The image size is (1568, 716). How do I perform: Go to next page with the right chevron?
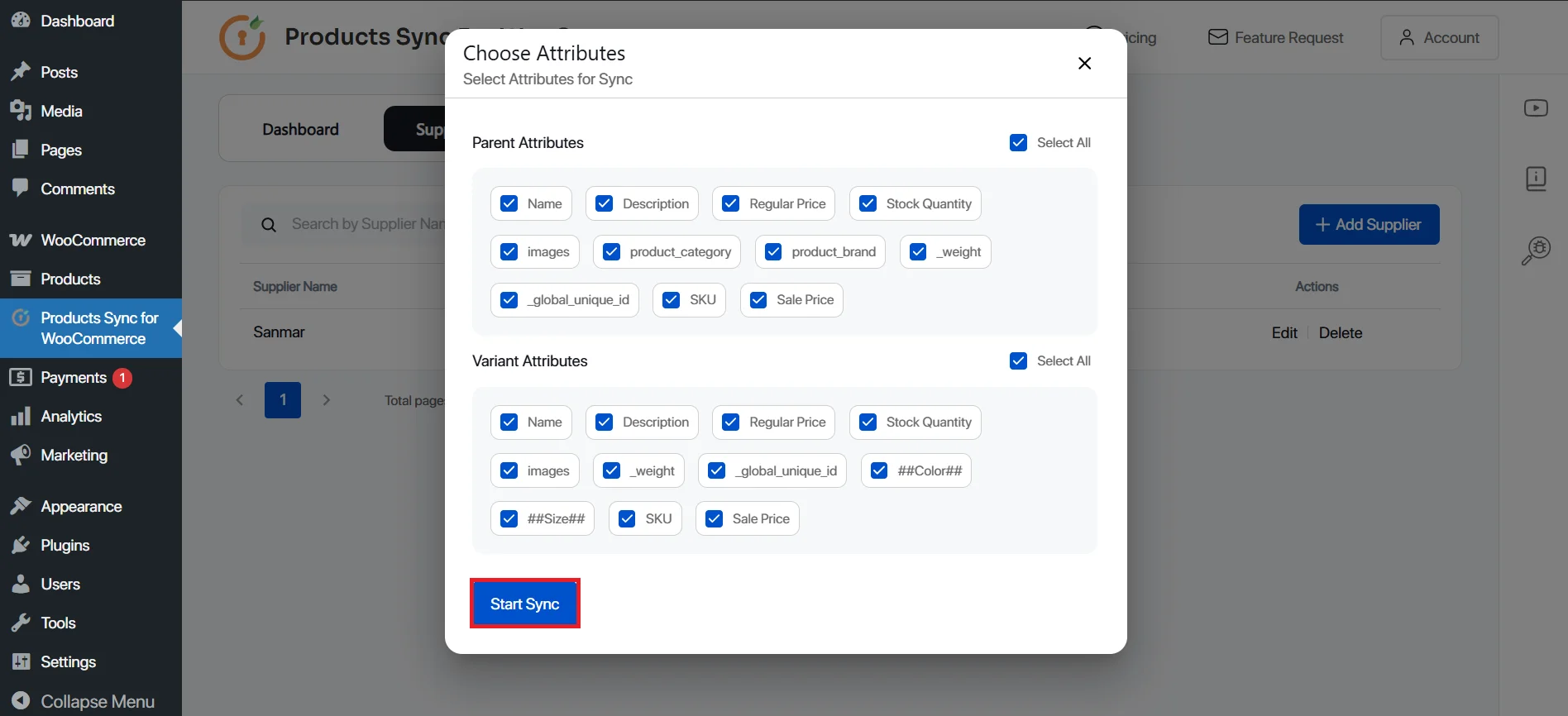click(326, 400)
